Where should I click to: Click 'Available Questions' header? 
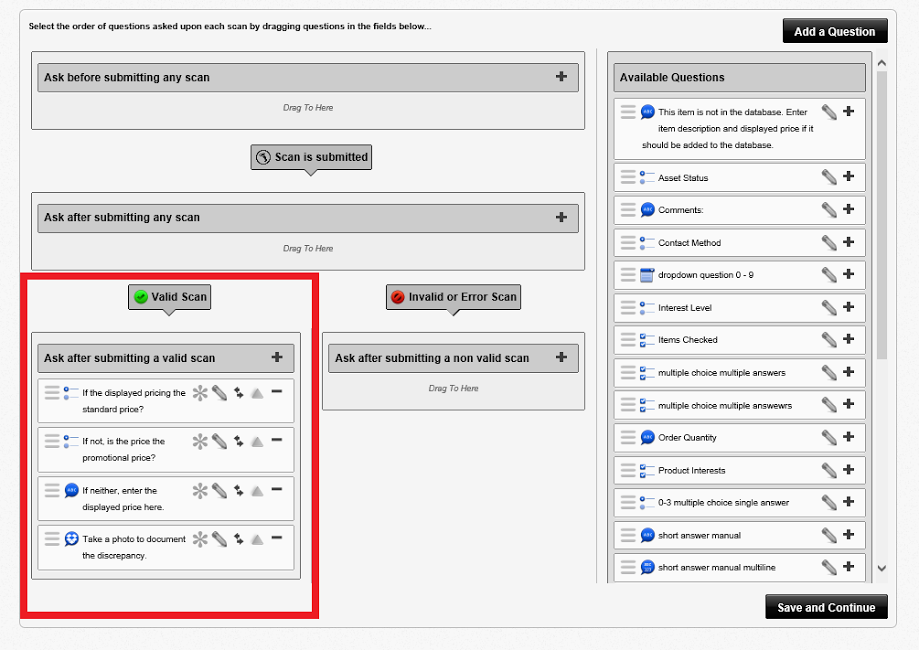739,77
